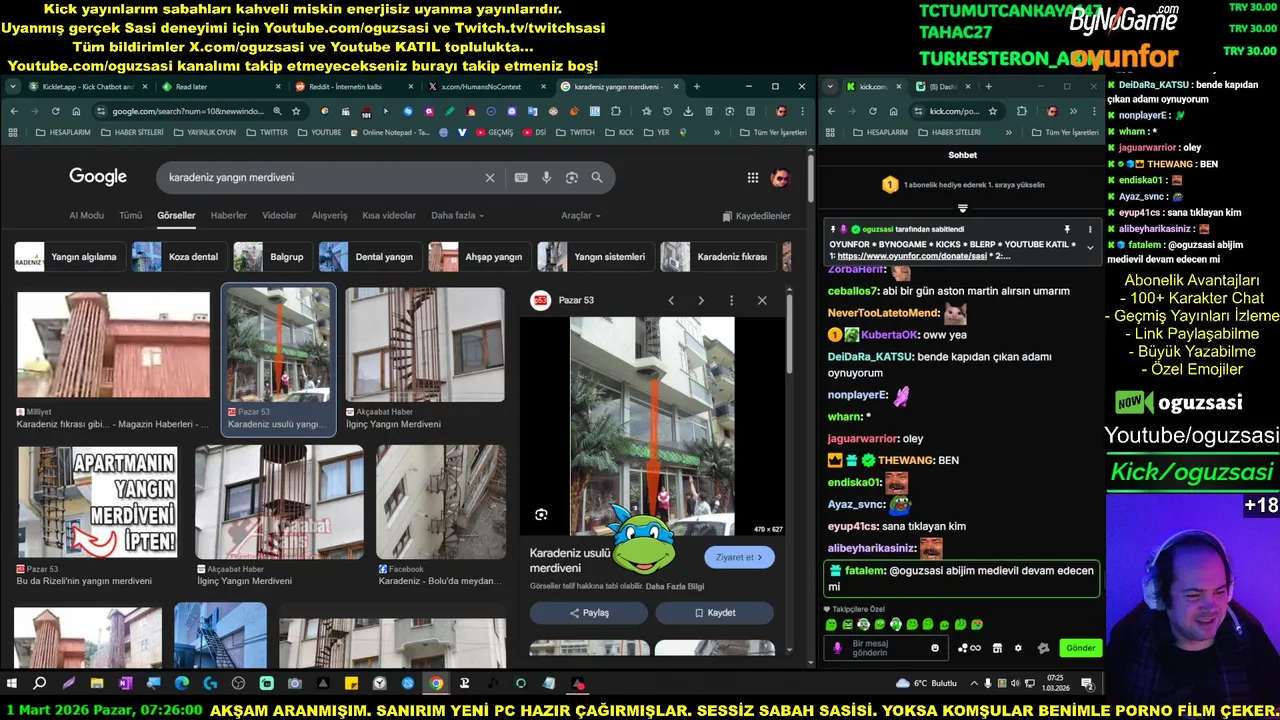The image size is (1280, 720).
Task: Search inside the image with Lens icon
Action: [x=541, y=515]
